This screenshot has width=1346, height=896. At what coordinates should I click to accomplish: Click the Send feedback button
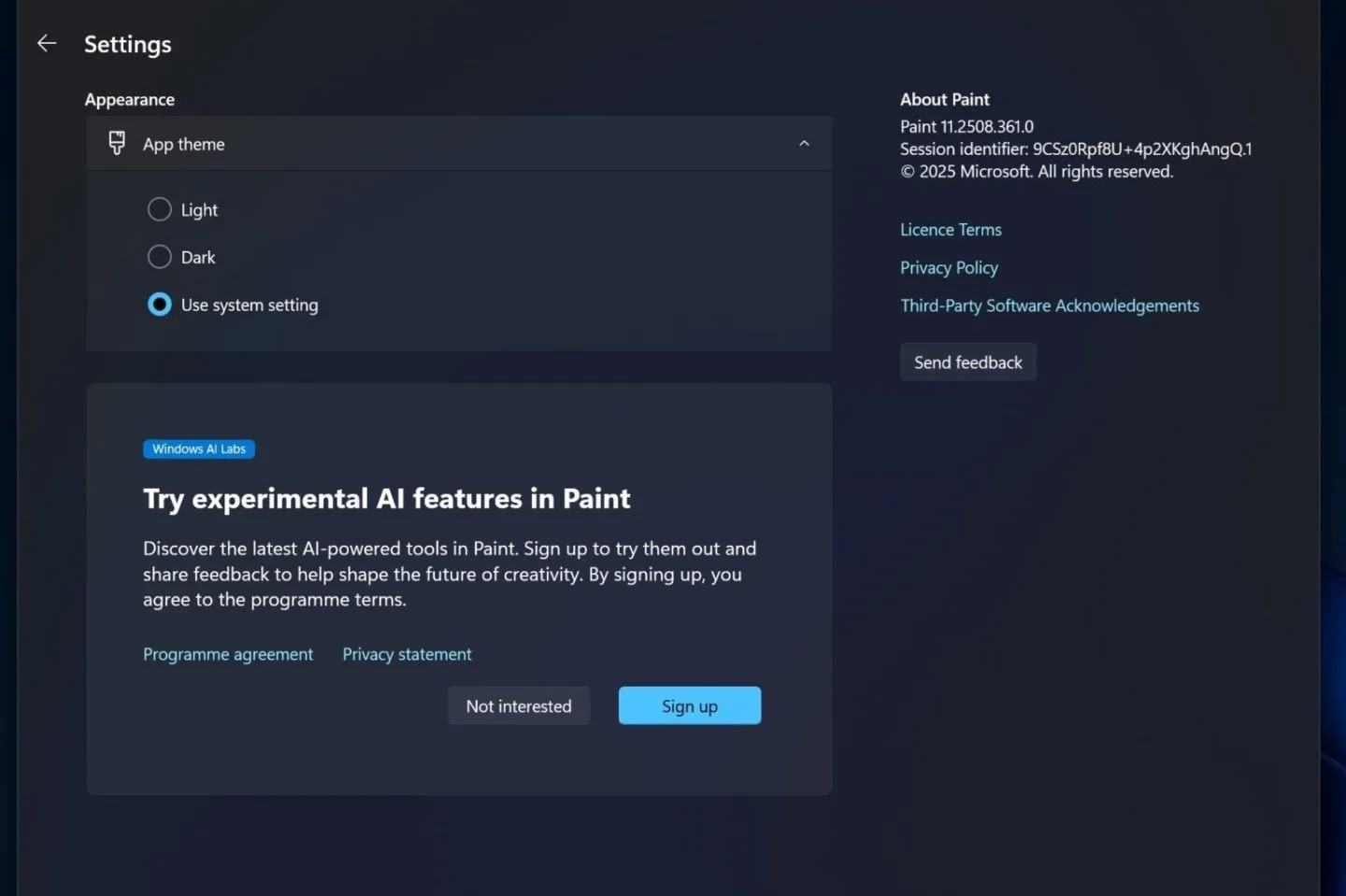[967, 362]
